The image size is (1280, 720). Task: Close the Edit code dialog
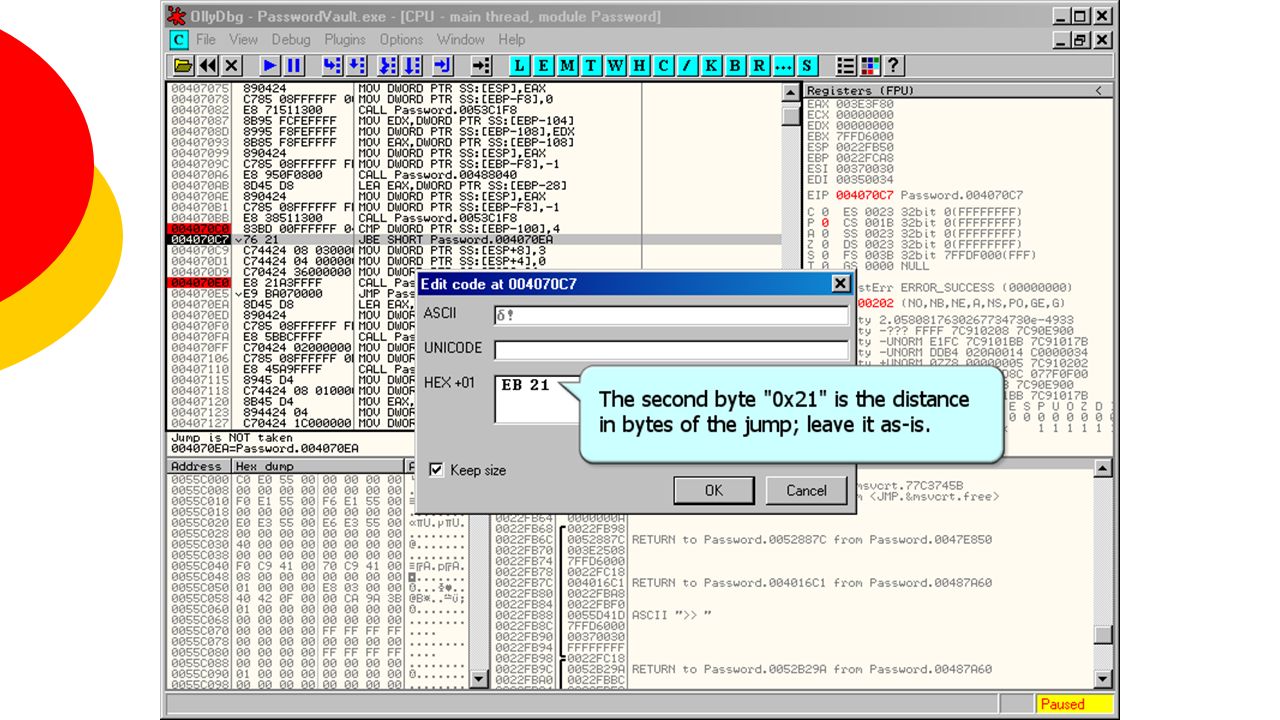tap(840, 284)
